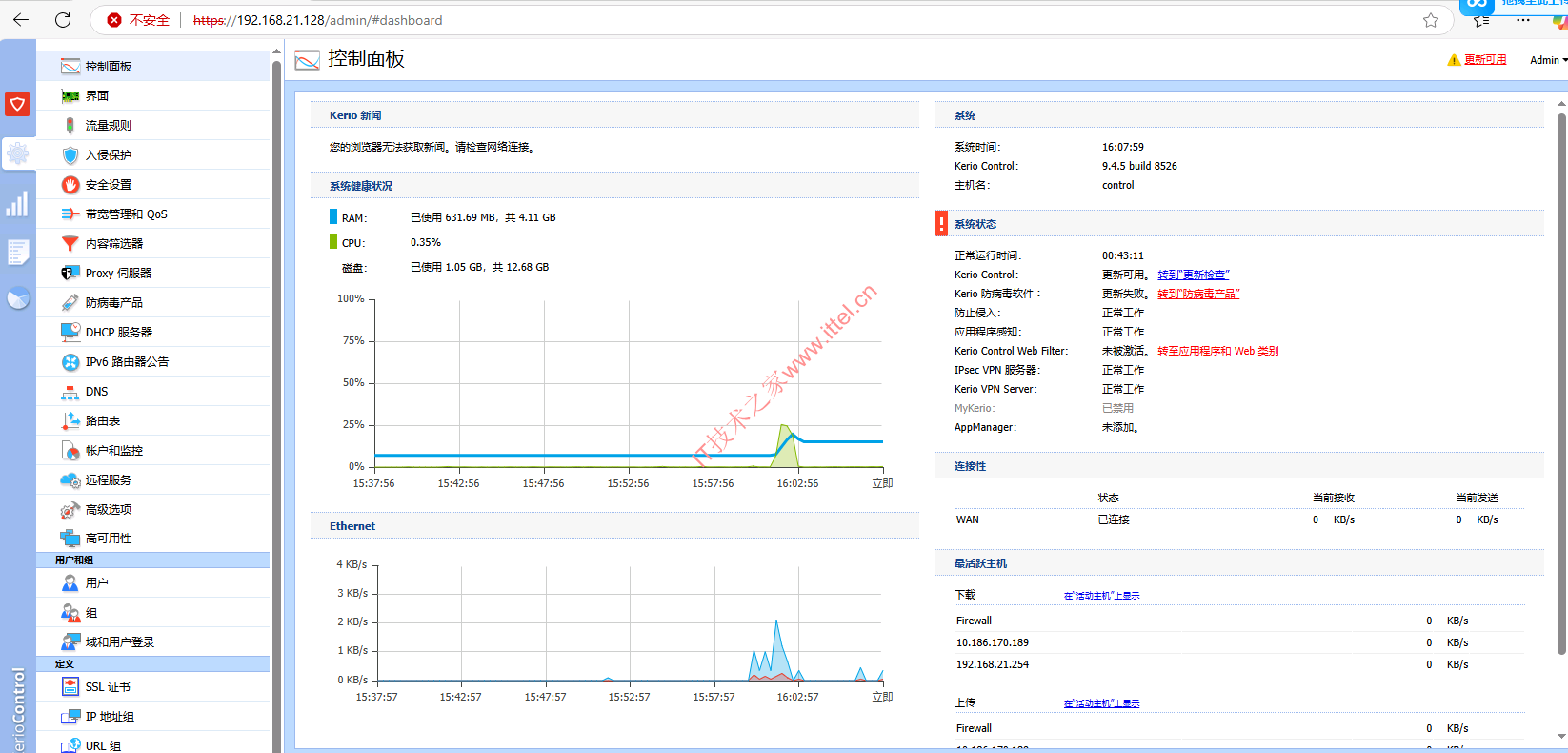Open the 转至应用程序和 Web 类别 link

[1217, 351]
